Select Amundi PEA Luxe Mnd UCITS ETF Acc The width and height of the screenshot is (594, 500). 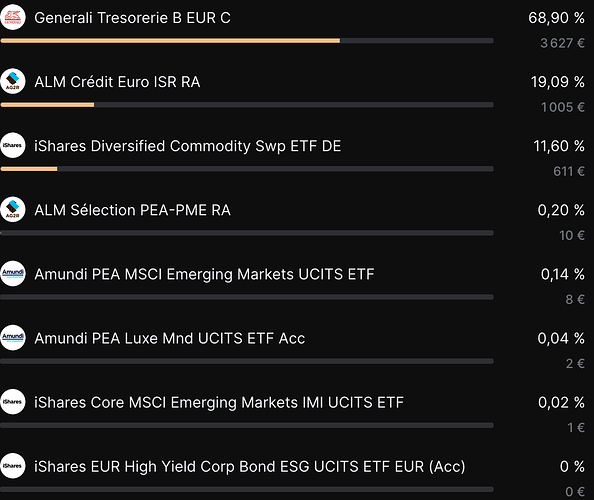pyautogui.click(x=169, y=338)
